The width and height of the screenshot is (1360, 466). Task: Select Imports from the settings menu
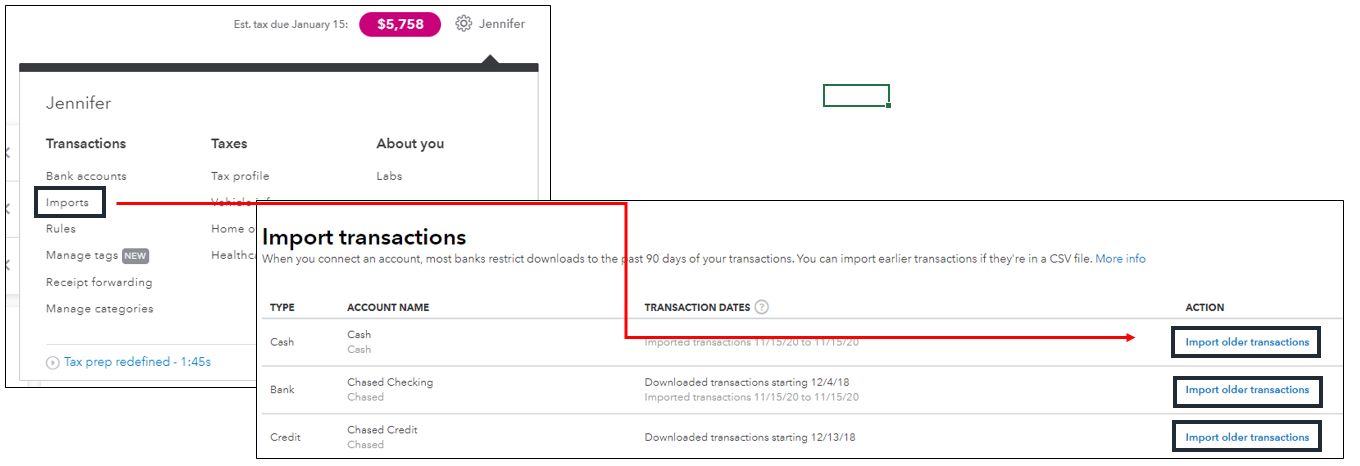[67, 203]
